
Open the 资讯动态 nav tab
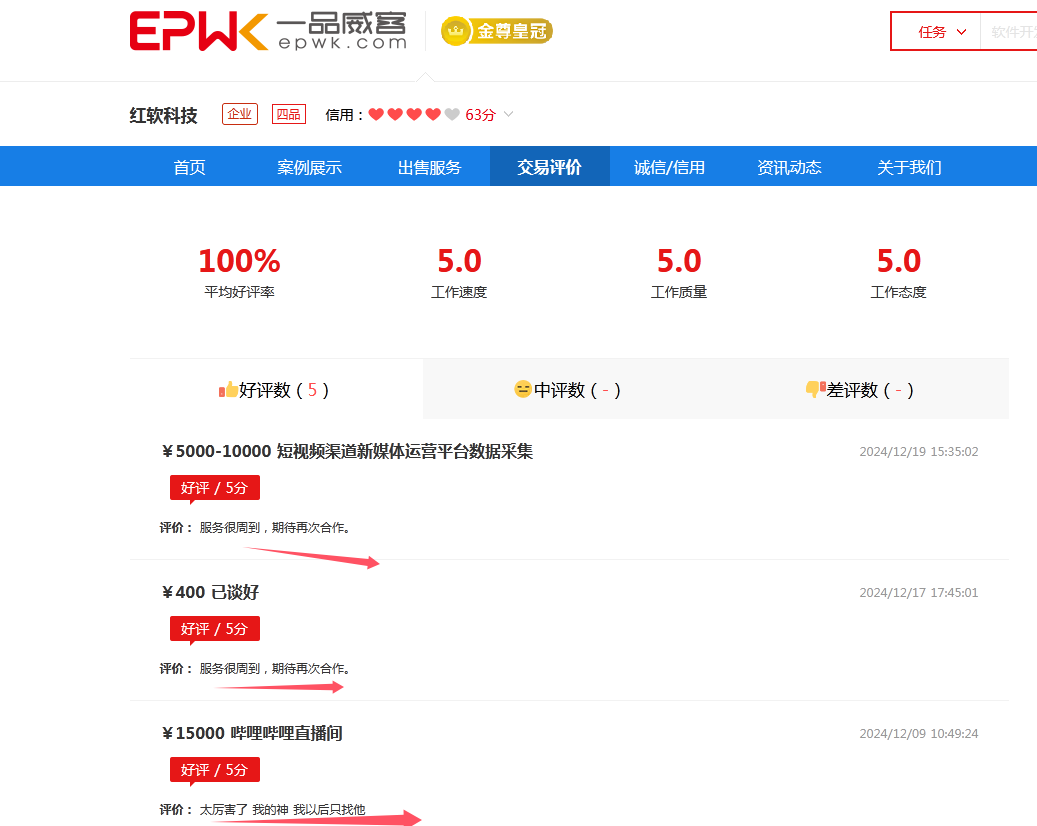coord(789,167)
